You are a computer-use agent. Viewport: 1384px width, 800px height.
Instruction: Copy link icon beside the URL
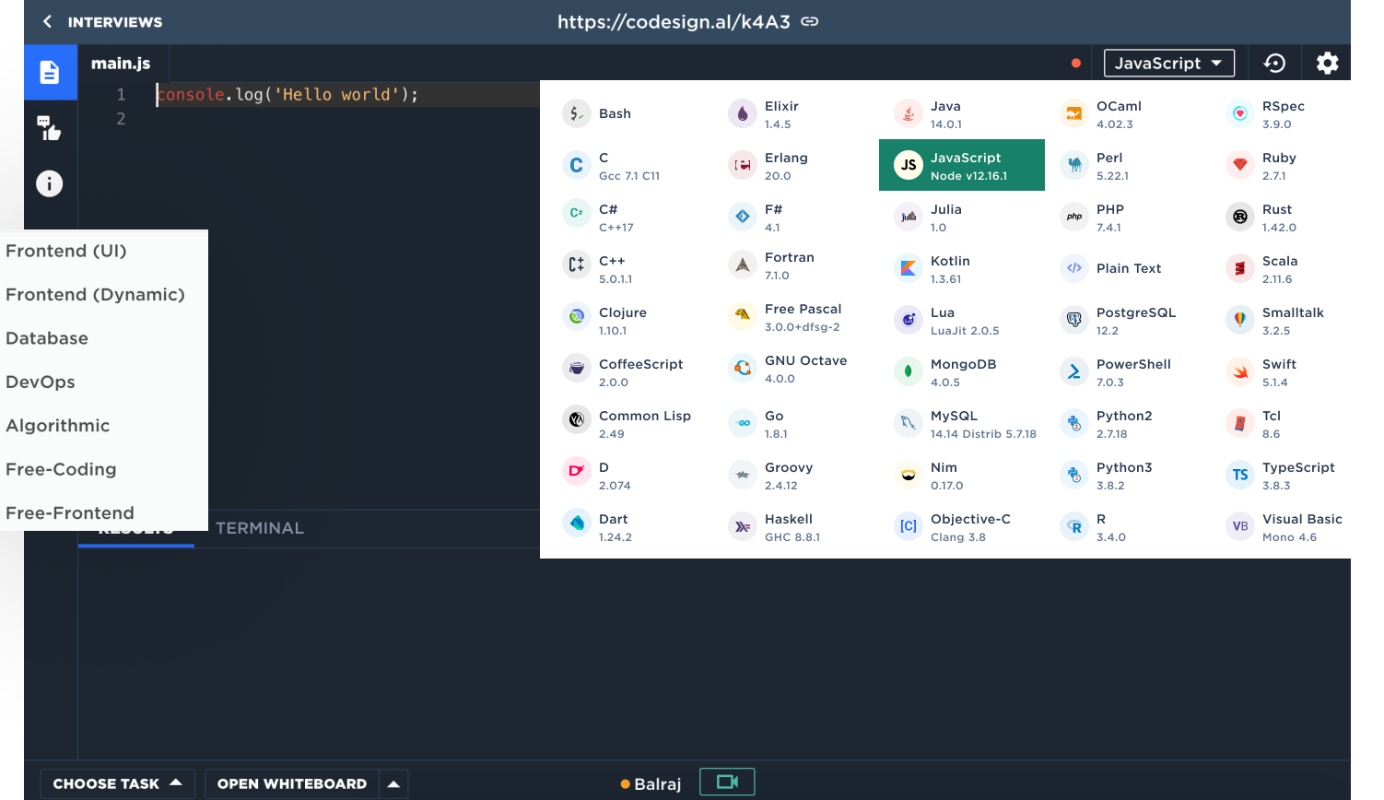point(810,21)
